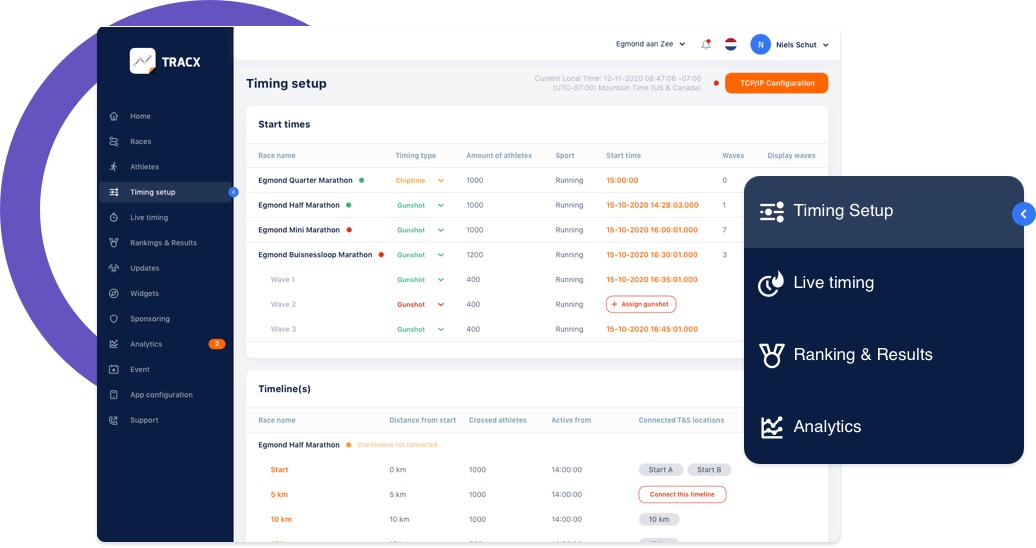Click the Live timing stopwatch icon

(x=771, y=283)
